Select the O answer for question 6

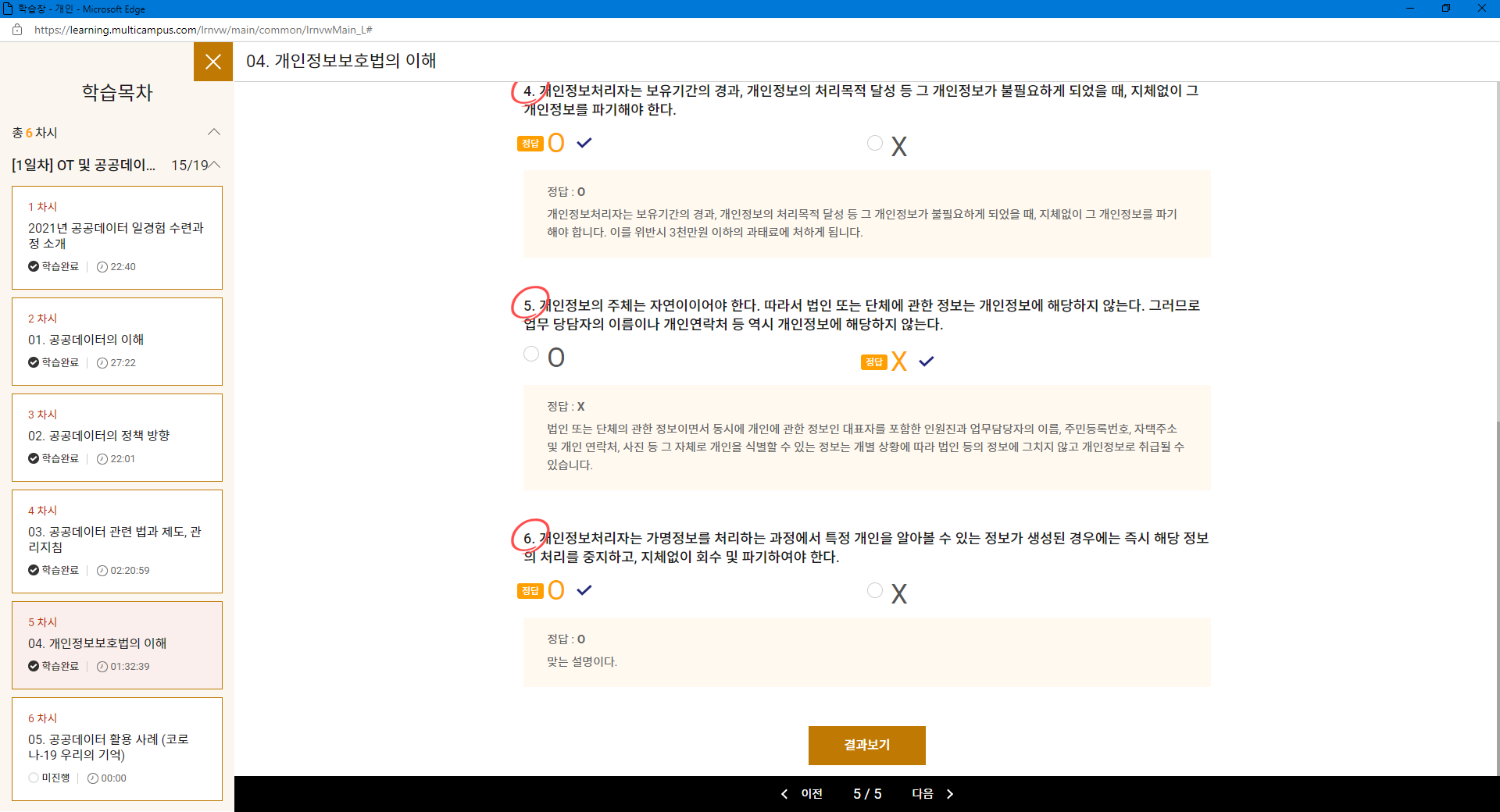click(556, 590)
